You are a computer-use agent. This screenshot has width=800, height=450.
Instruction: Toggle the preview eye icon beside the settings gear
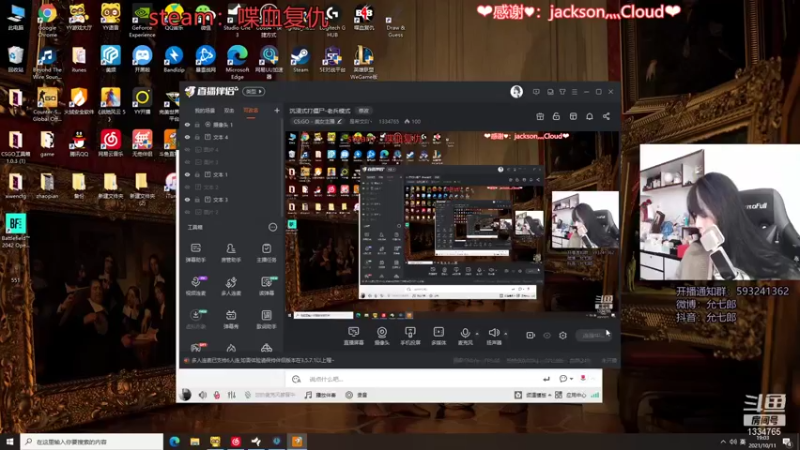[x=547, y=335]
